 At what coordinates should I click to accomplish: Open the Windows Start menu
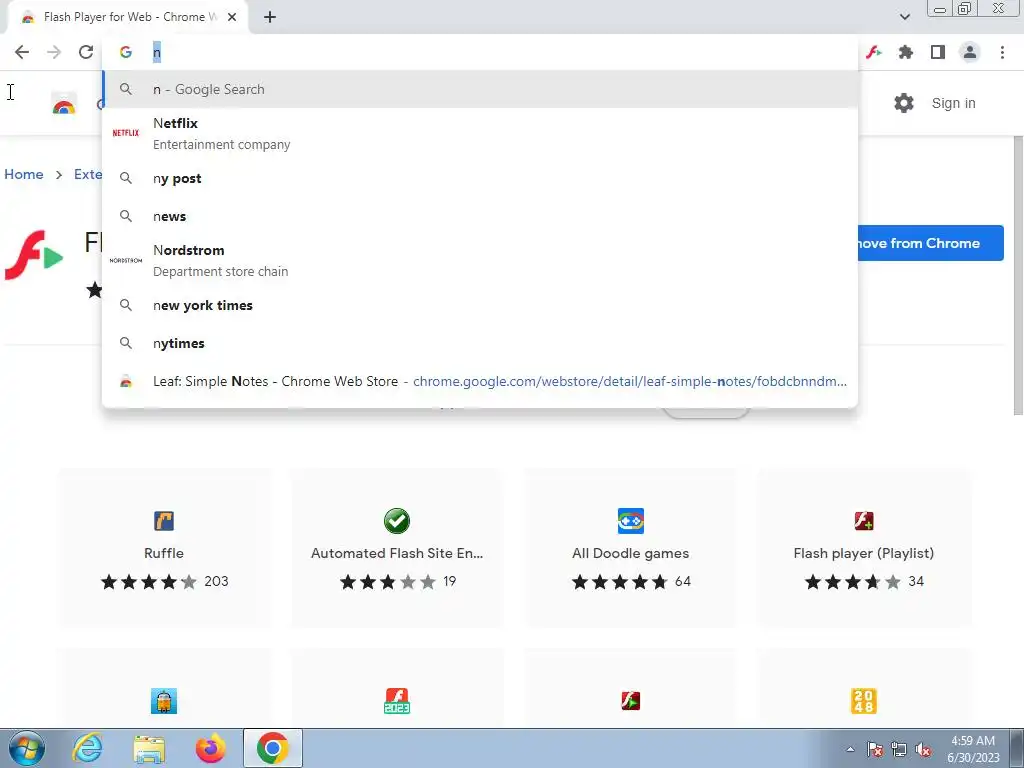26,748
